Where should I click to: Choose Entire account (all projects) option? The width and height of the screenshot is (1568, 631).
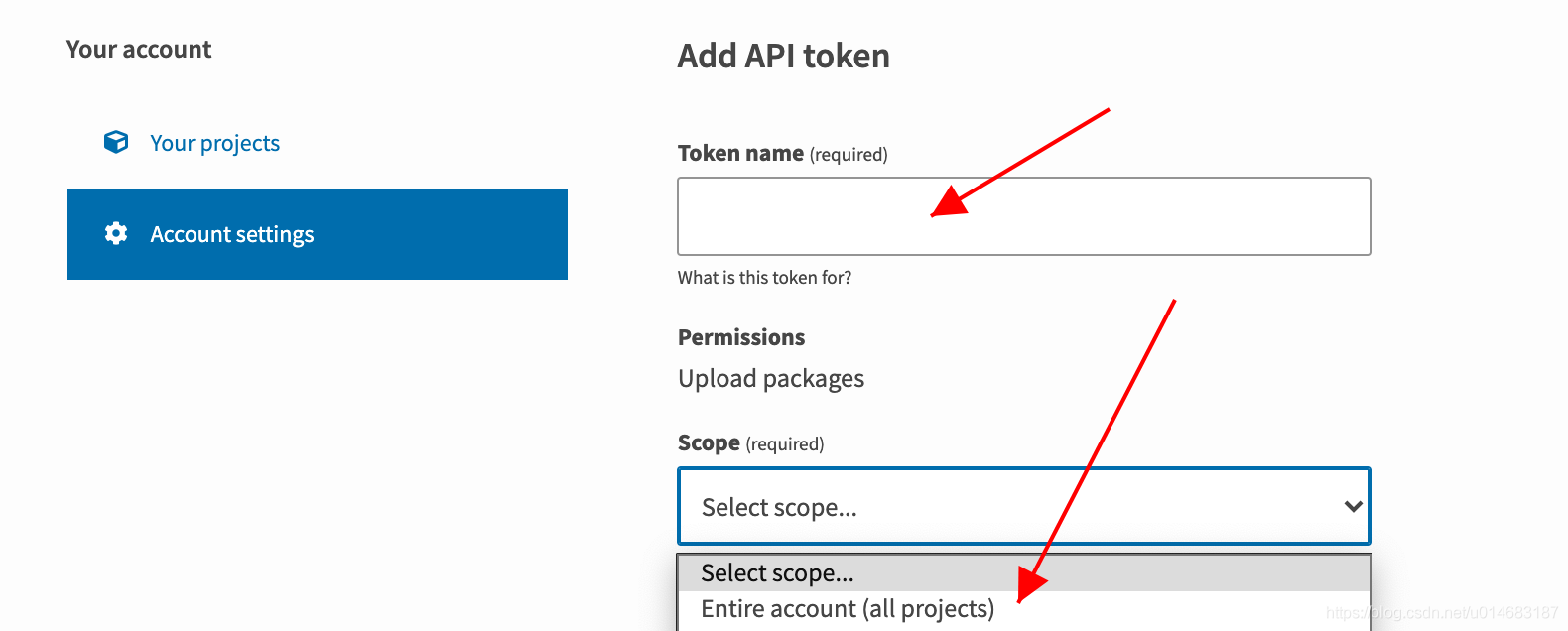(847, 608)
